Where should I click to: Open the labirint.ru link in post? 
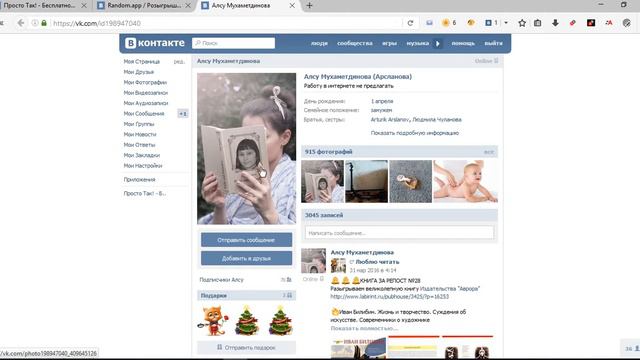point(389,297)
